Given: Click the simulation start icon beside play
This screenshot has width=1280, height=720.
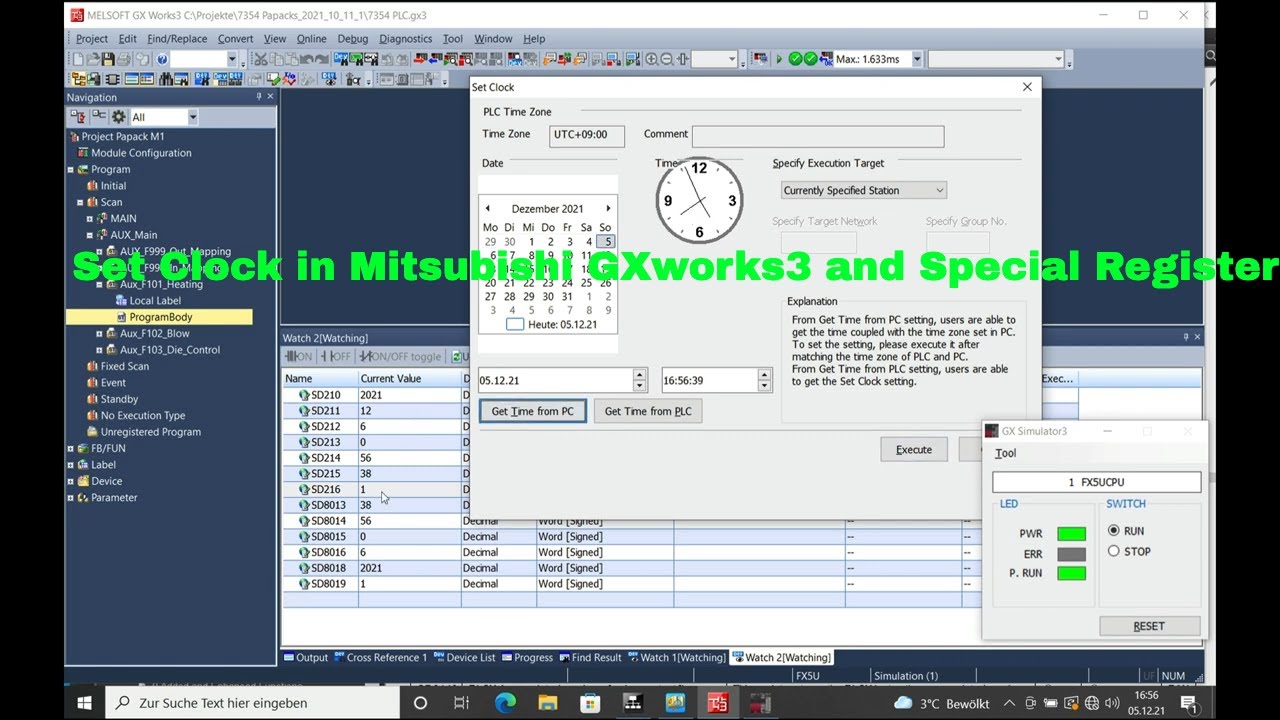Looking at the screenshot, I should 761,59.
